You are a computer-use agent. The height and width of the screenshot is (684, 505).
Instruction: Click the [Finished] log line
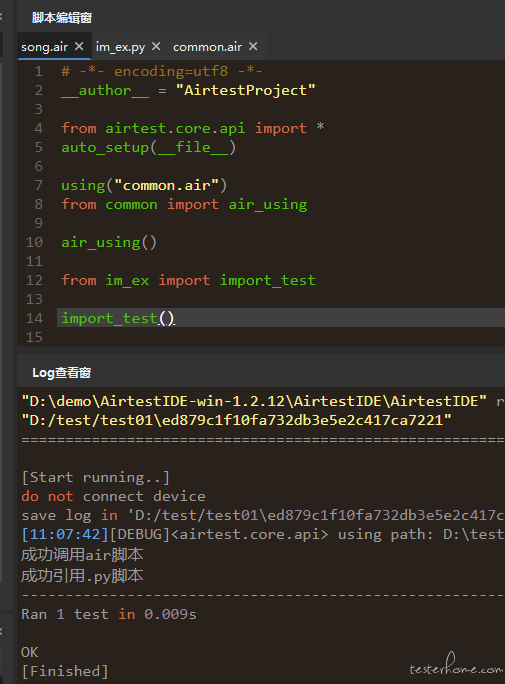(x=65, y=671)
